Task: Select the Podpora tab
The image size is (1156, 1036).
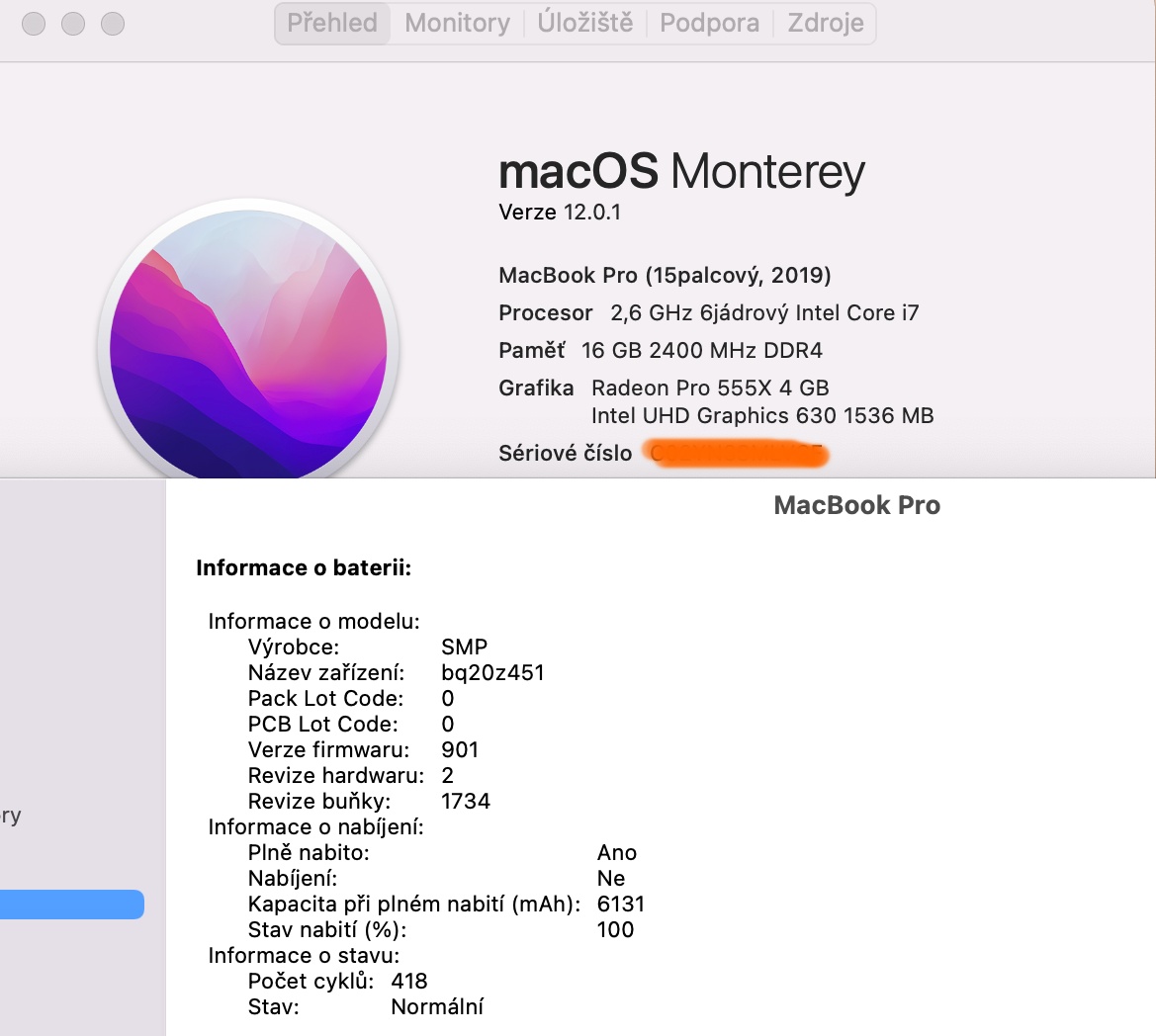Action: point(709,23)
